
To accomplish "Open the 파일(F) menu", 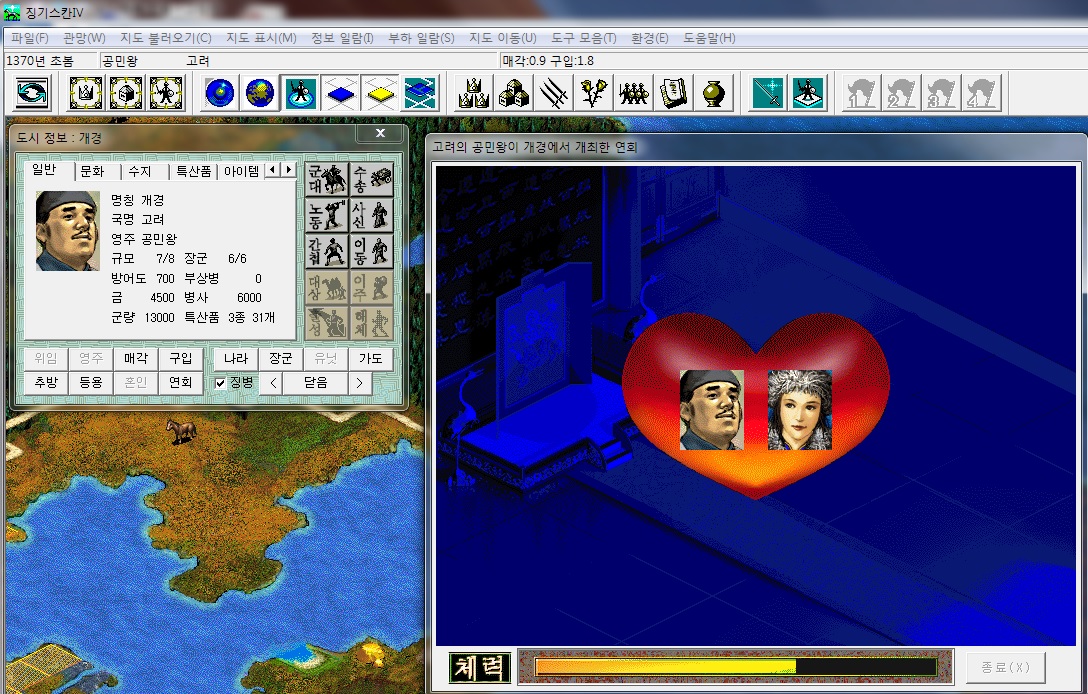I will [x=30, y=38].
